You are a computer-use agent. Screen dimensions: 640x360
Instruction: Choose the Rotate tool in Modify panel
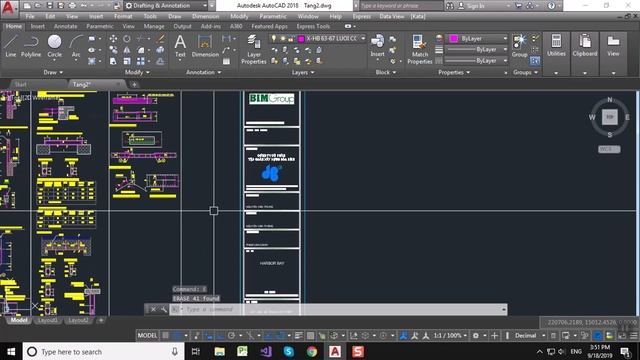[127, 39]
